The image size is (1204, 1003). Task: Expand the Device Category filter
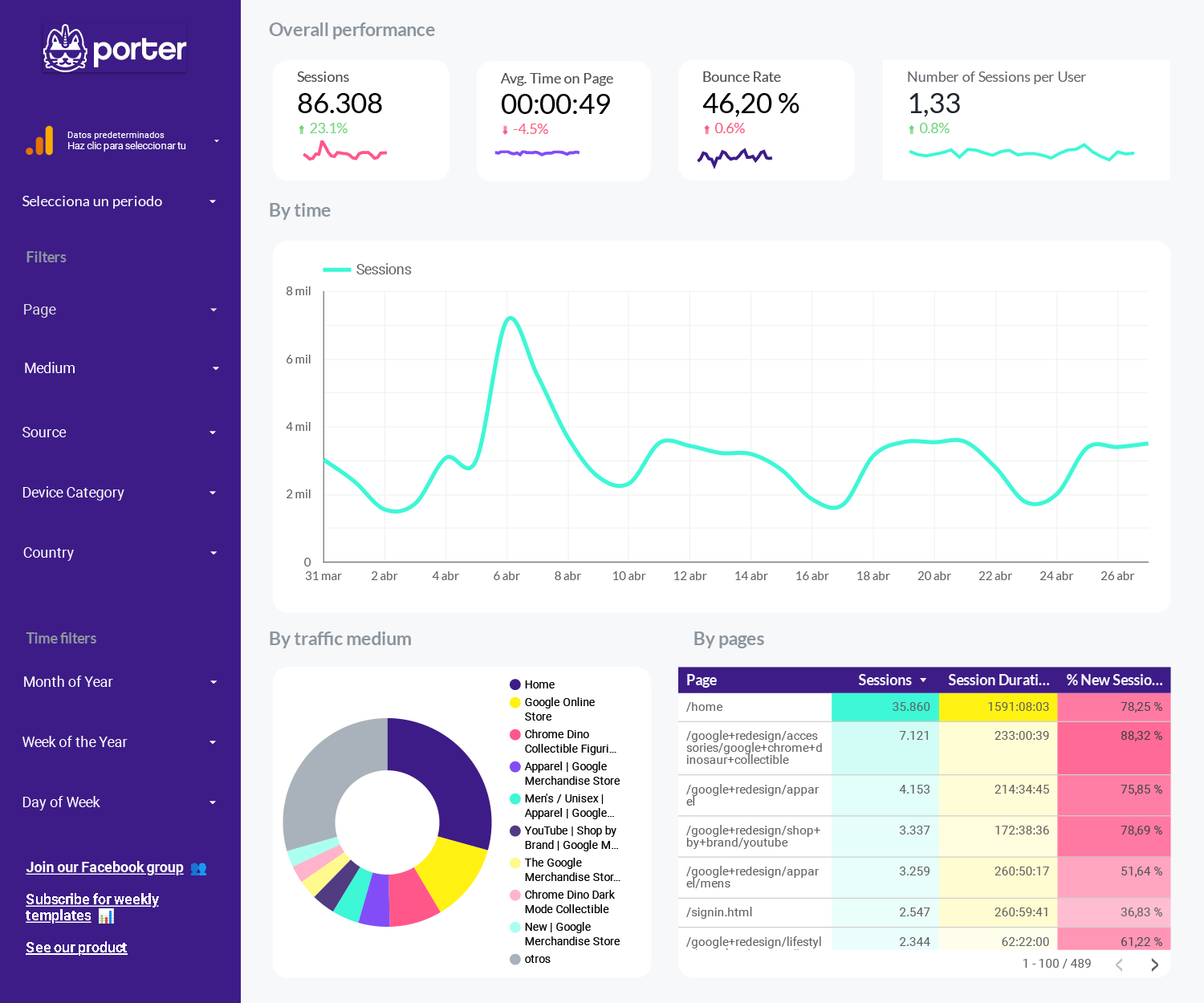[212, 493]
